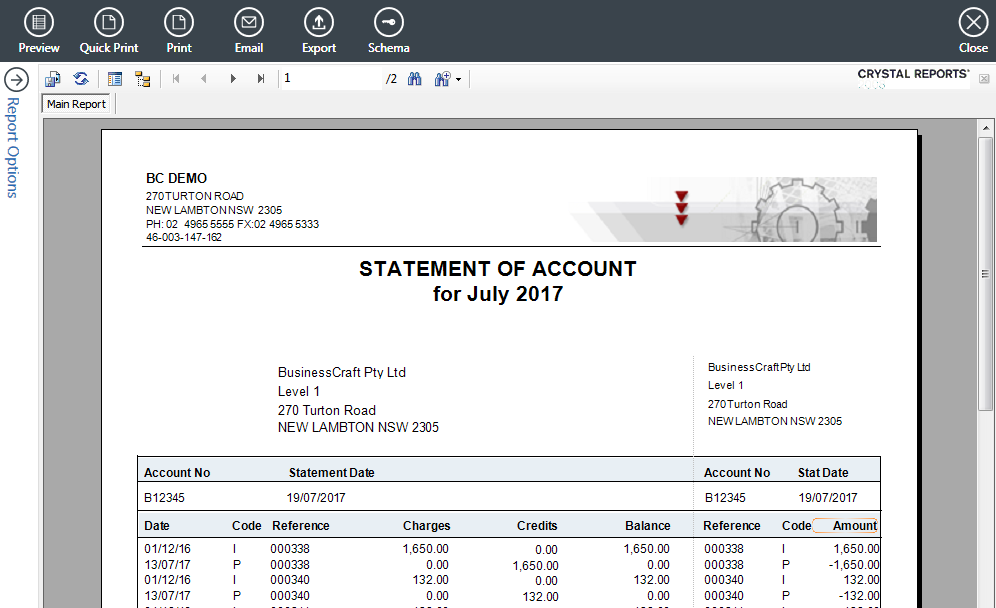Go to the previous page
This screenshot has height=608, width=996.
point(204,79)
